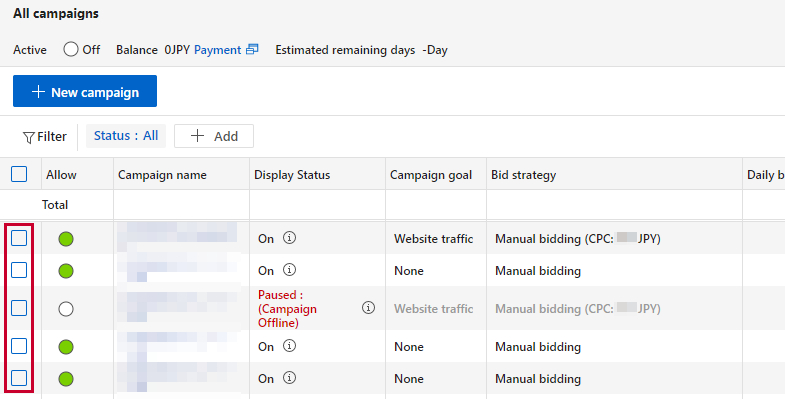Click the plus icon in New campaign button
The height and width of the screenshot is (399, 785).
coord(38,92)
